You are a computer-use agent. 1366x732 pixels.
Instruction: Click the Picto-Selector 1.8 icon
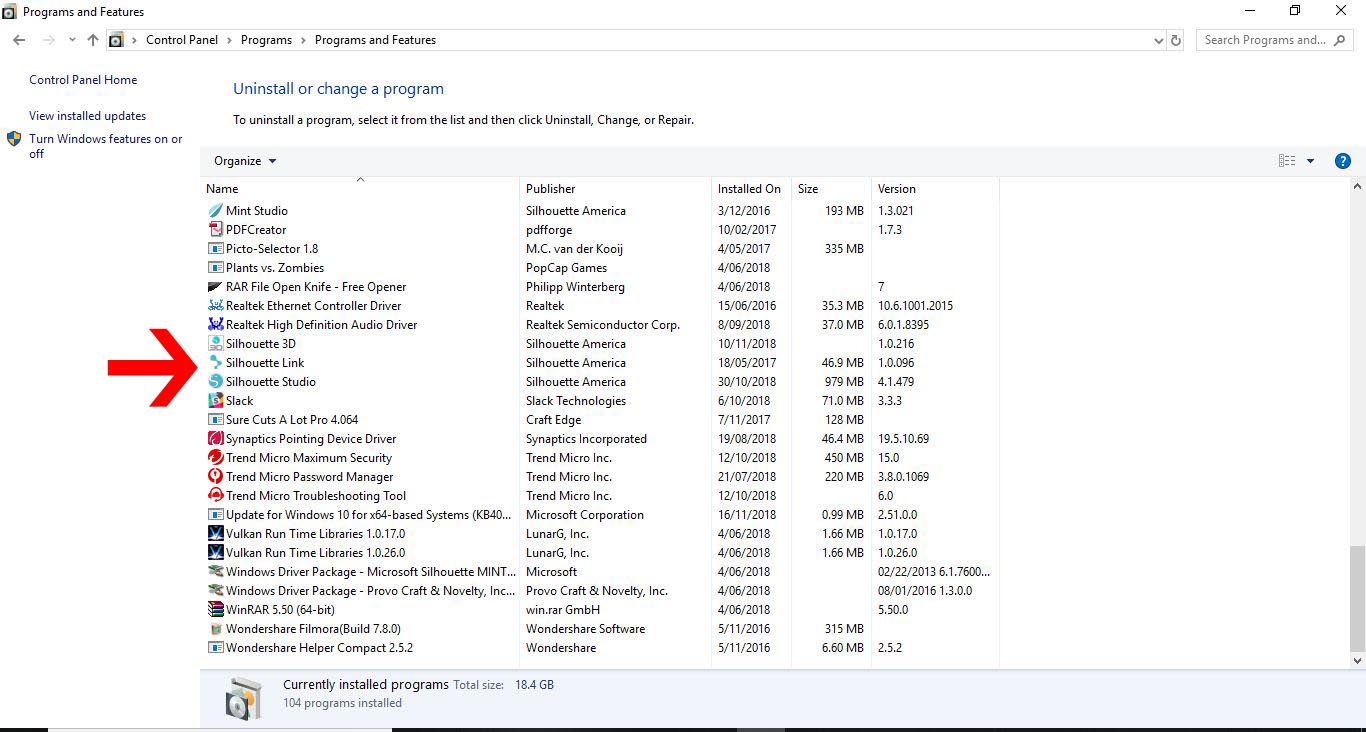click(215, 249)
